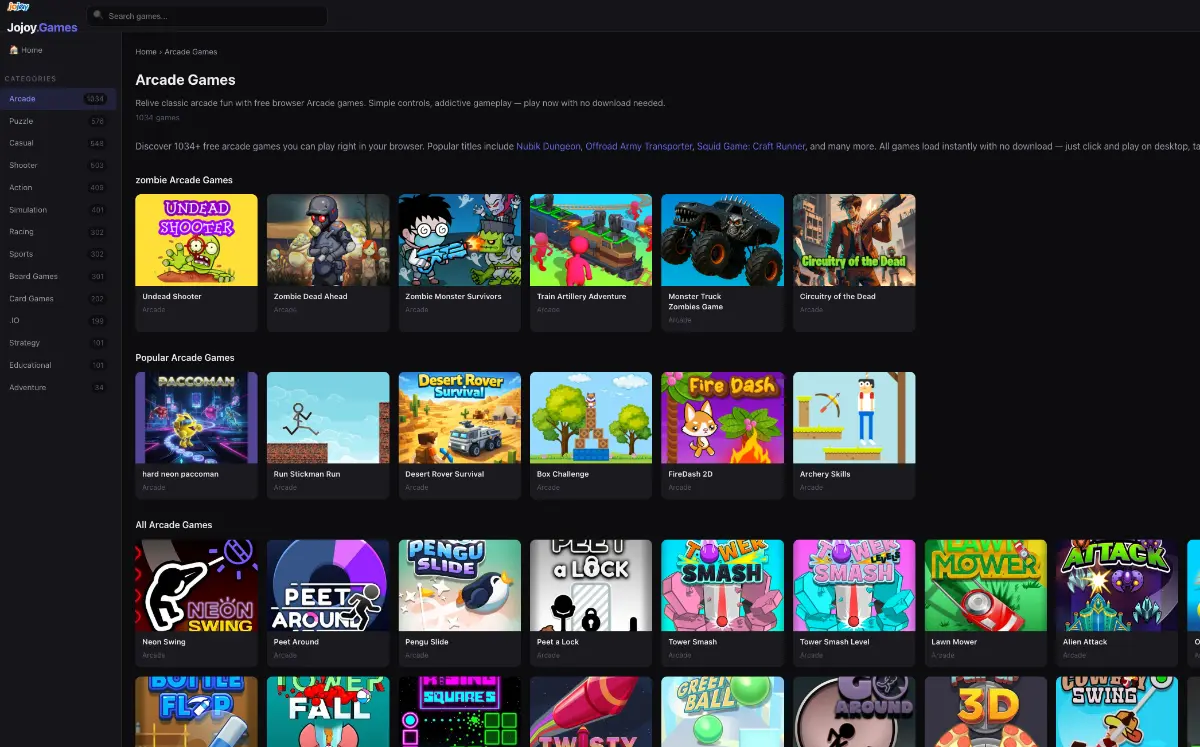Click the Jojoy logo icon
Image resolution: width=1200 pixels, height=747 pixels.
pyautogui.click(x=18, y=7)
